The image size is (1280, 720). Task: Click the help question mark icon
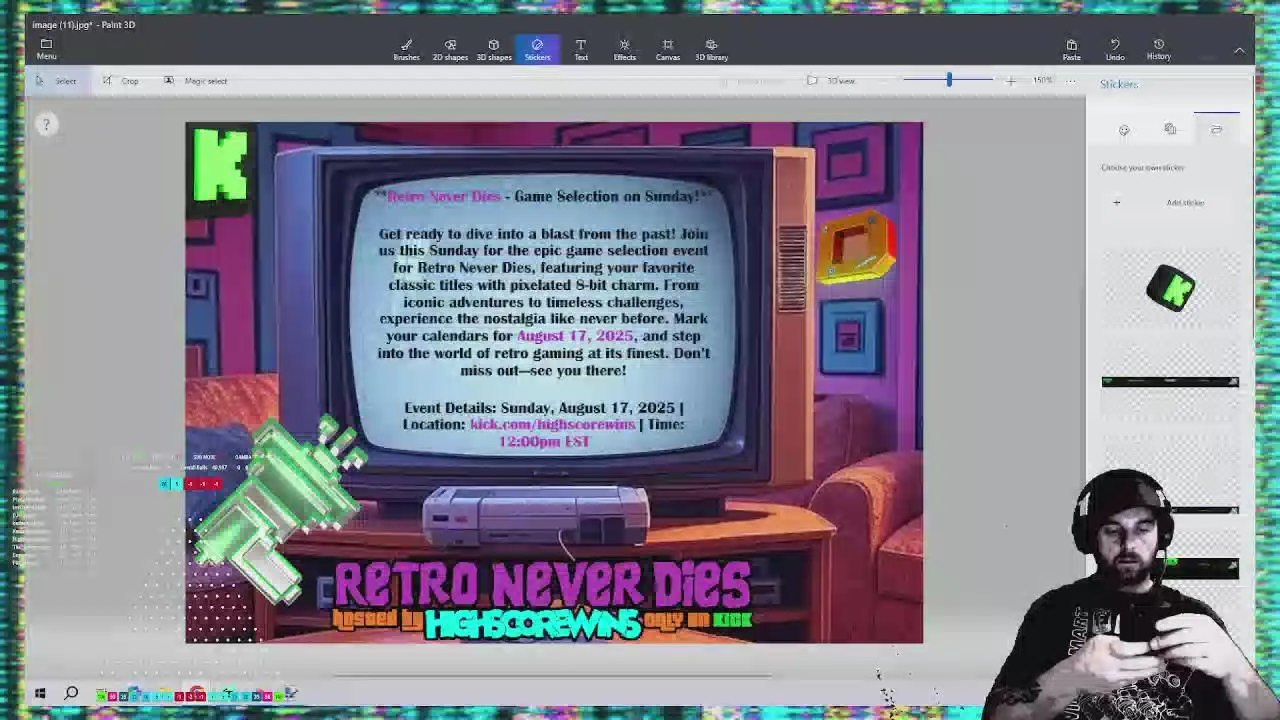(x=45, y=125)
